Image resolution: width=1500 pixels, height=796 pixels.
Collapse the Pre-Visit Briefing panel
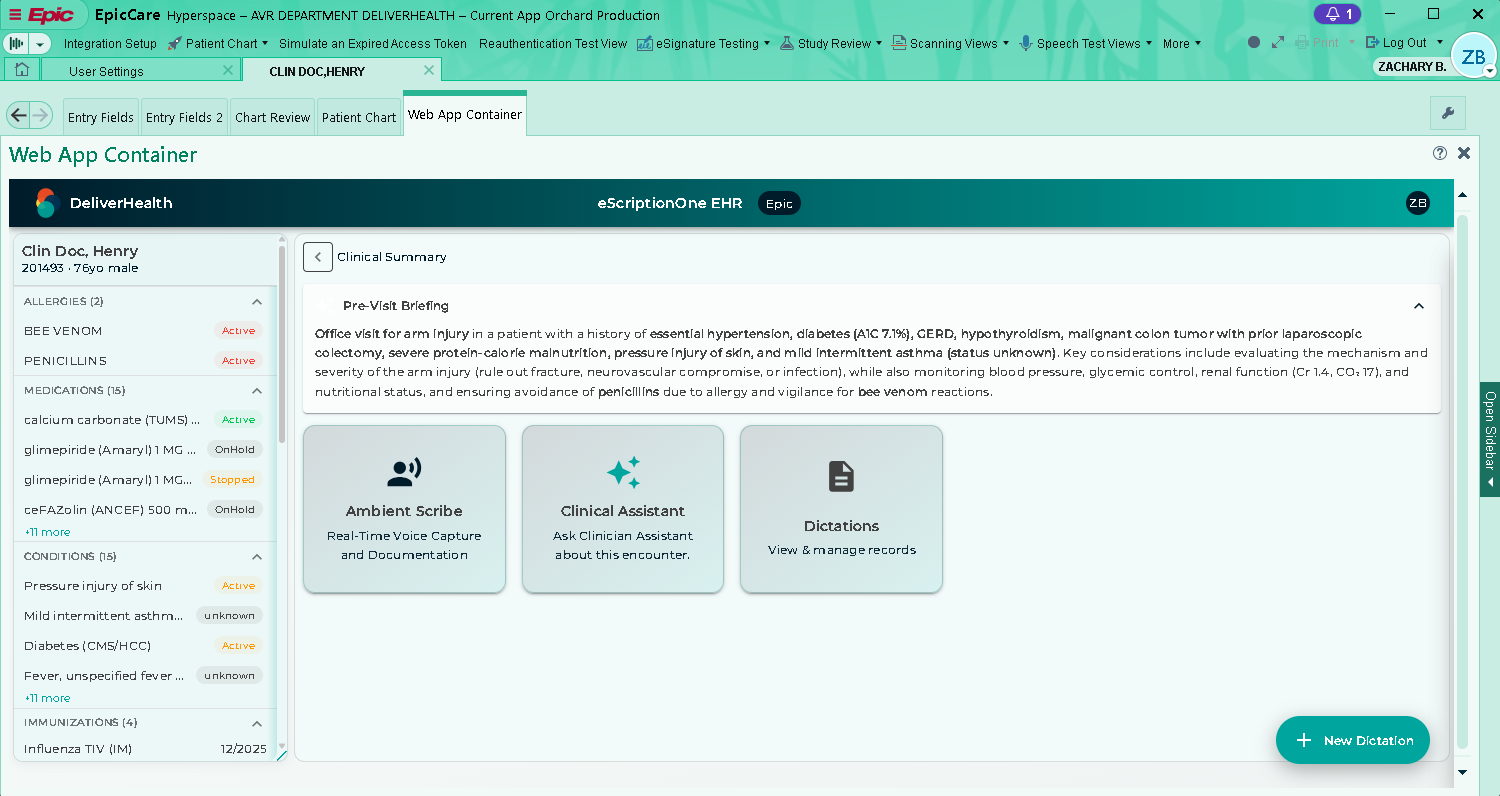point(1418,306)
